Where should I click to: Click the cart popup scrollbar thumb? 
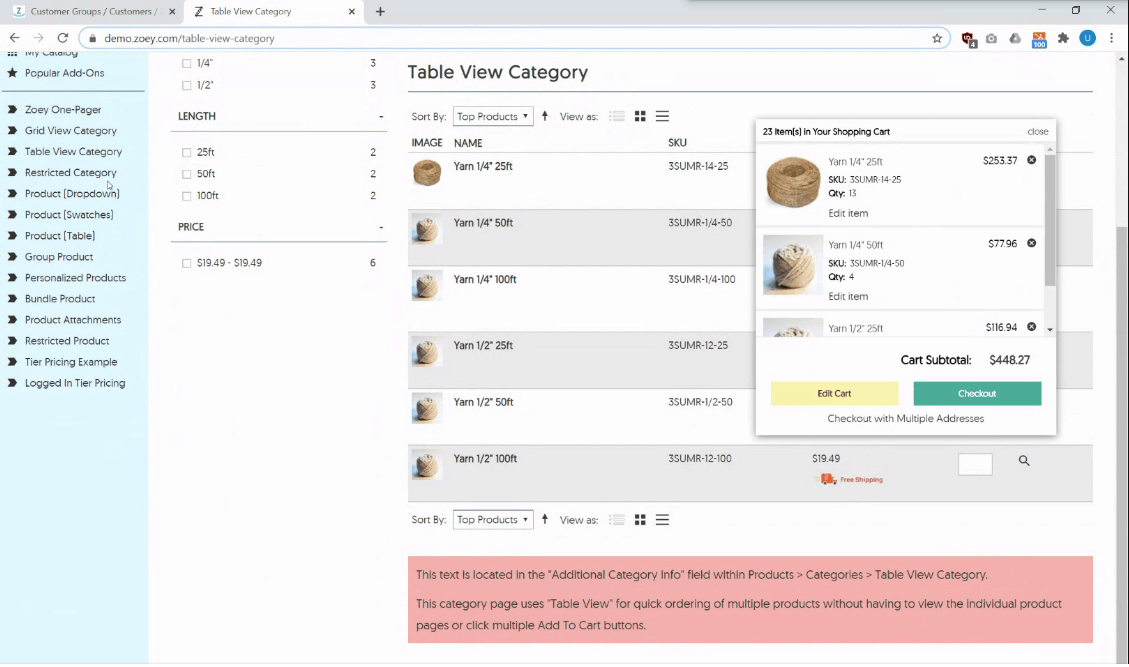[1050, 220]
